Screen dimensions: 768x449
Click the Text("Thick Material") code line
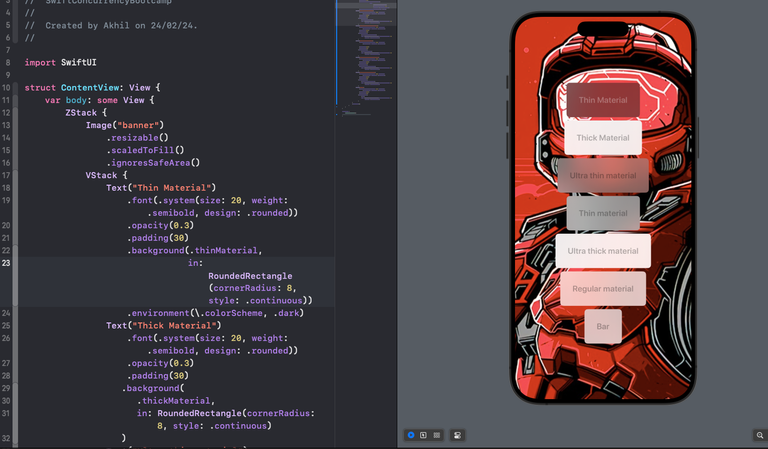pyautogui.click(x=164, y=326)
